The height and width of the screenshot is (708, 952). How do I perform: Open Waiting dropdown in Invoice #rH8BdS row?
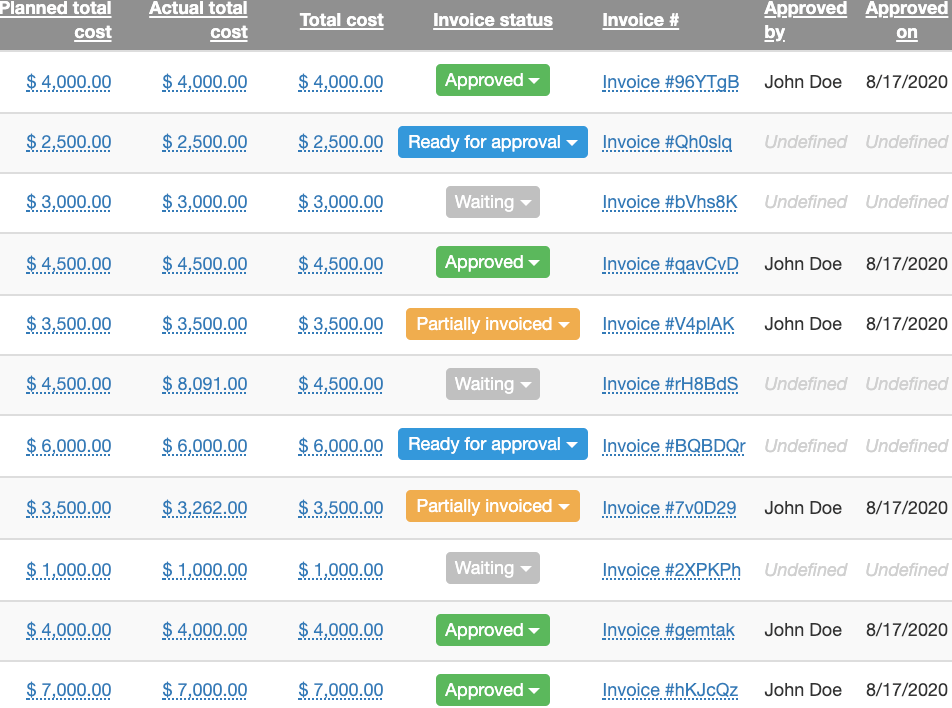492,384
